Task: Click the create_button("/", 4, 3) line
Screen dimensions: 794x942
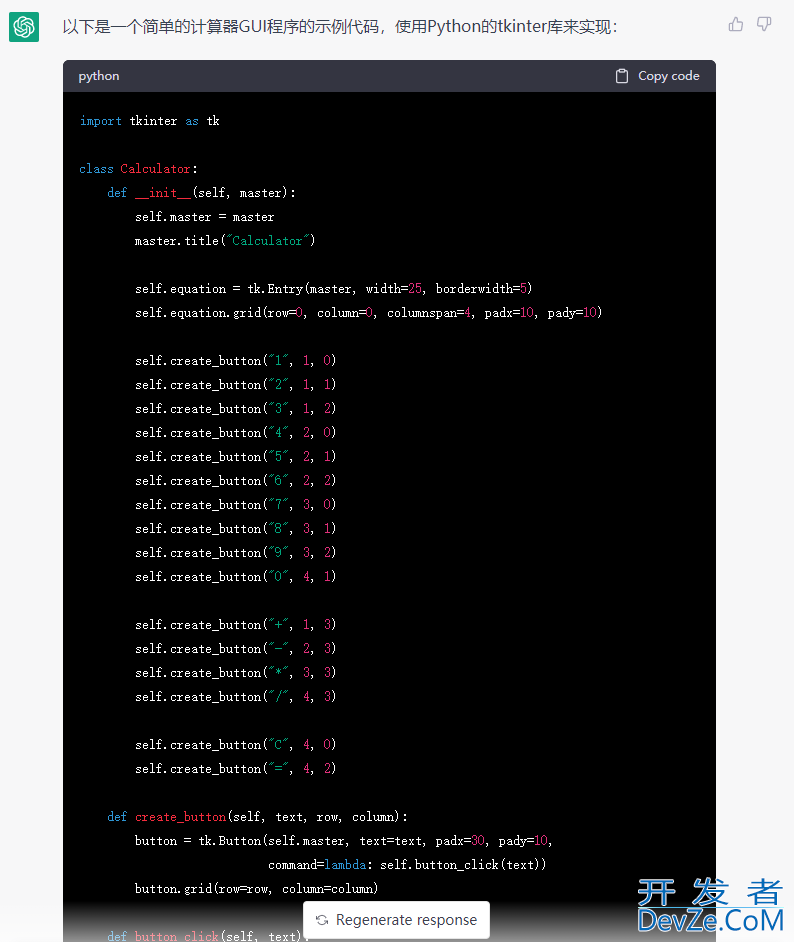Action: click(x=235, y=697)
